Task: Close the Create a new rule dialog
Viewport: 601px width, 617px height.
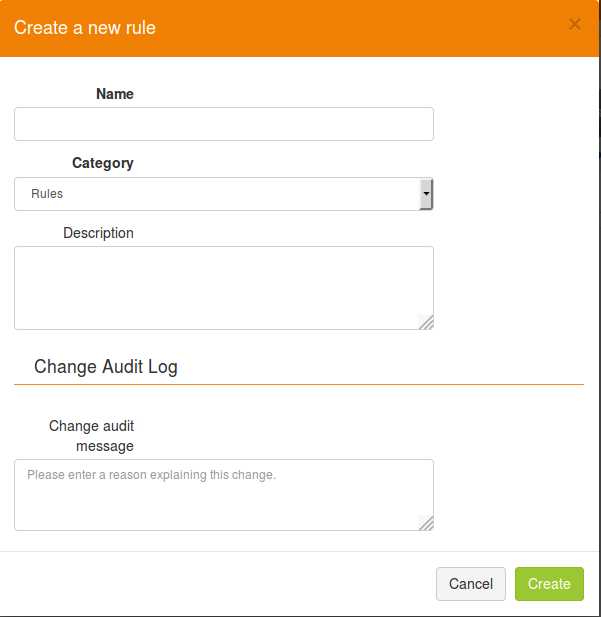Action: [575, 24]
